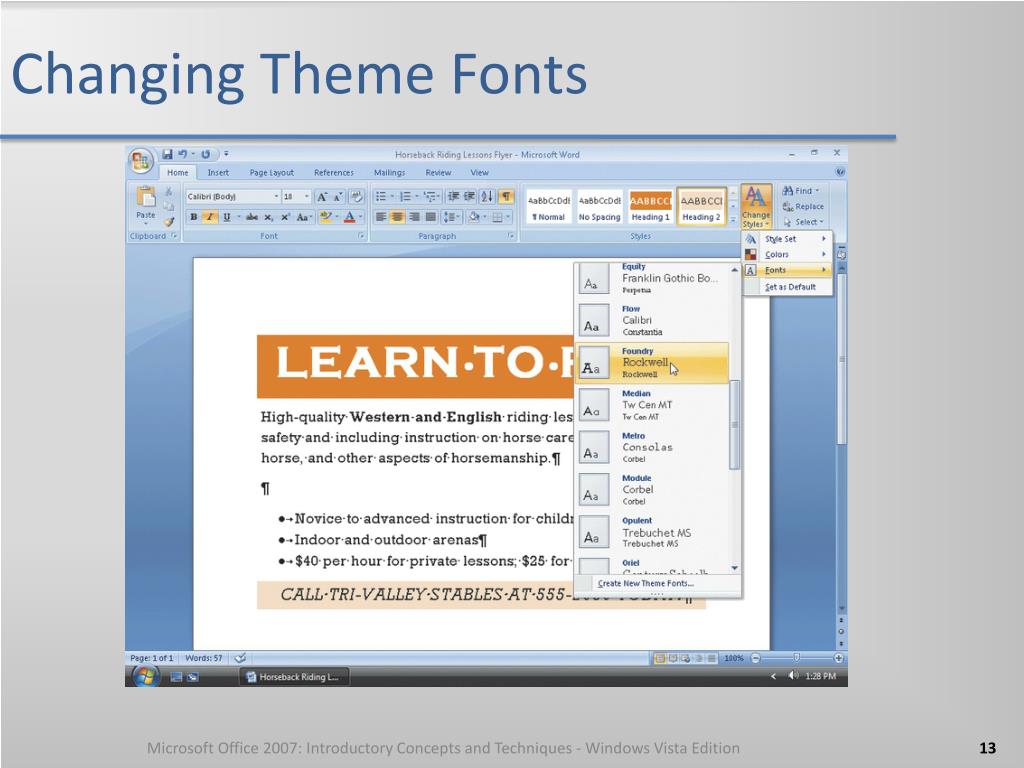Click the Bullets list icon
Viewport: 1024px width, 768px height.
[381, 197]
